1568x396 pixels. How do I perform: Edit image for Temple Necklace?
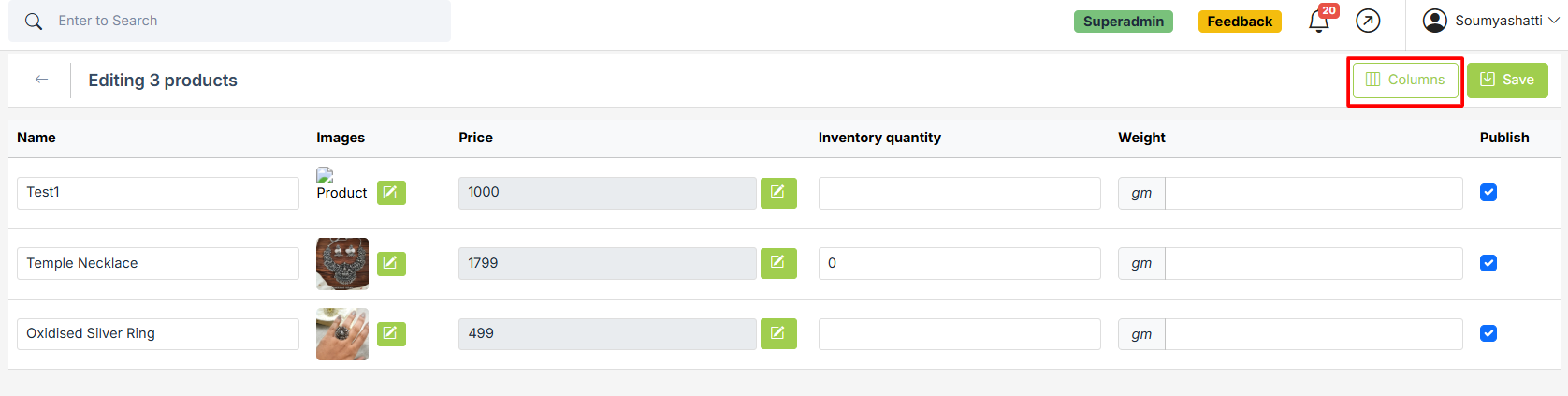[391, 263]
